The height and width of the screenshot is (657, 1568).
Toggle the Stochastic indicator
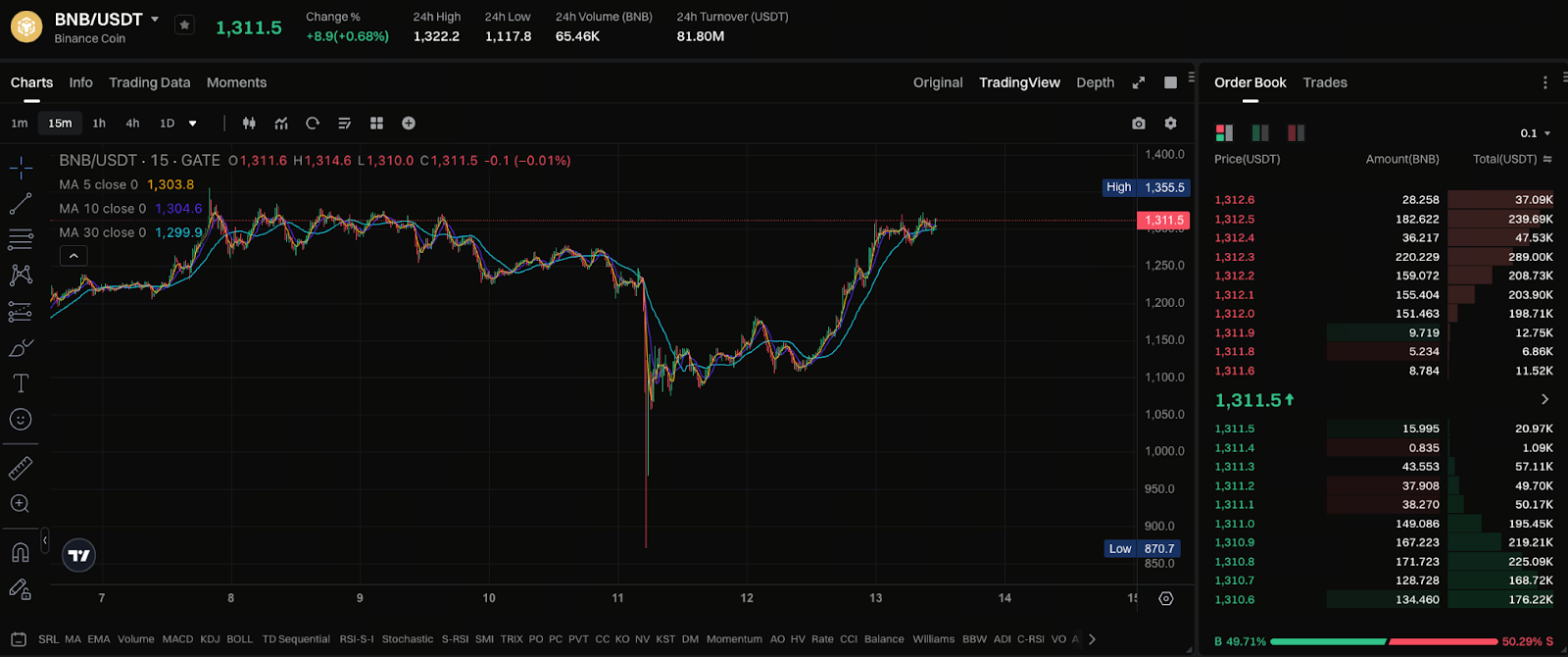click(x=408, y=639)
